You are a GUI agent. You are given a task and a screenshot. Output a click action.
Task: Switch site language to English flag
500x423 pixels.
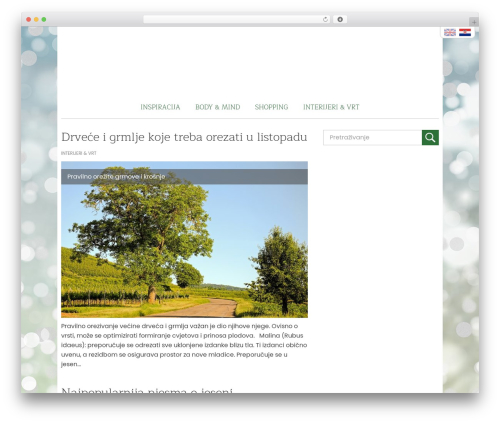pyautogui.click(x=450, y=32)
